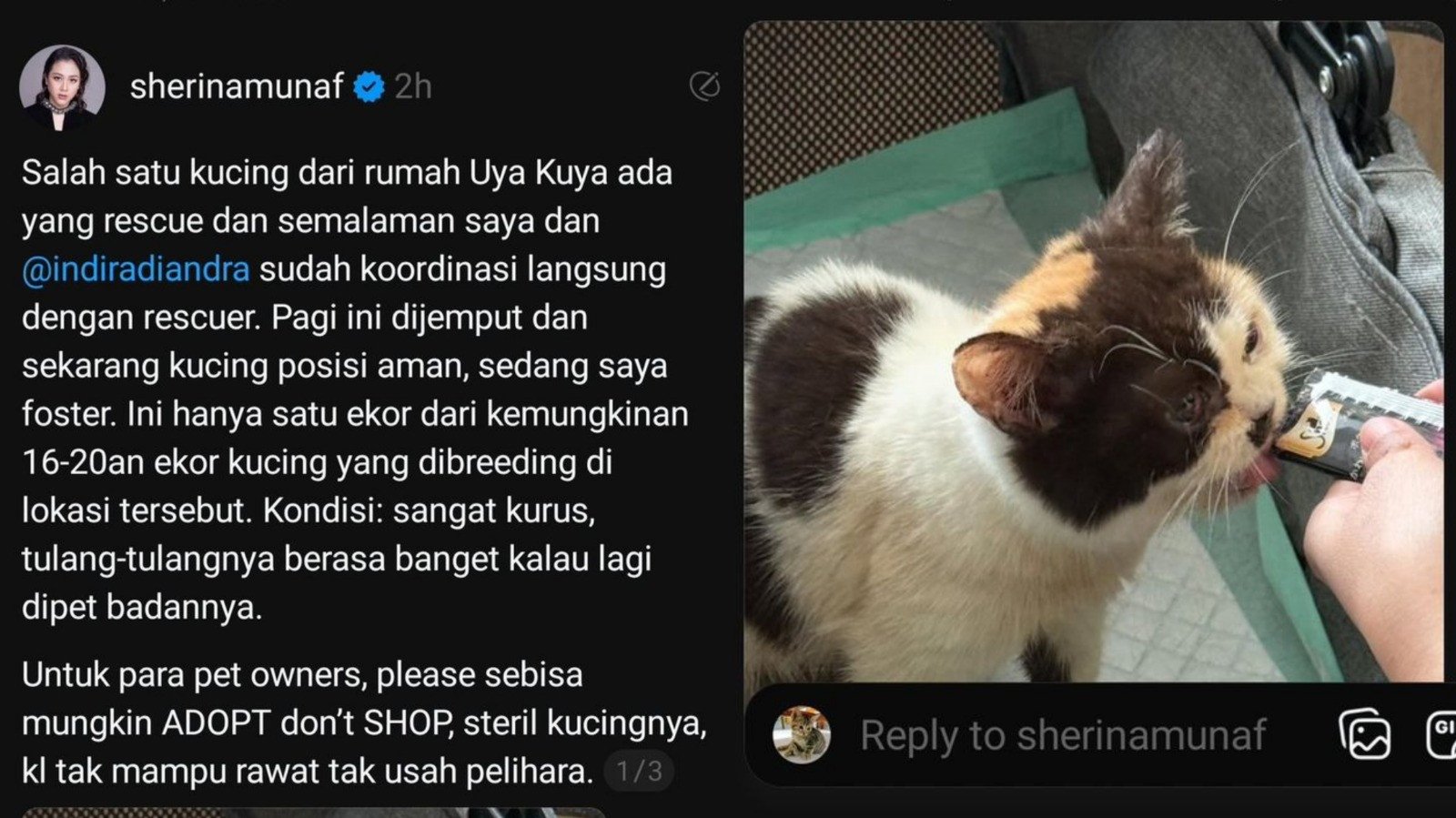Tap the line 'dipet badannya.'

coord(142,607)
